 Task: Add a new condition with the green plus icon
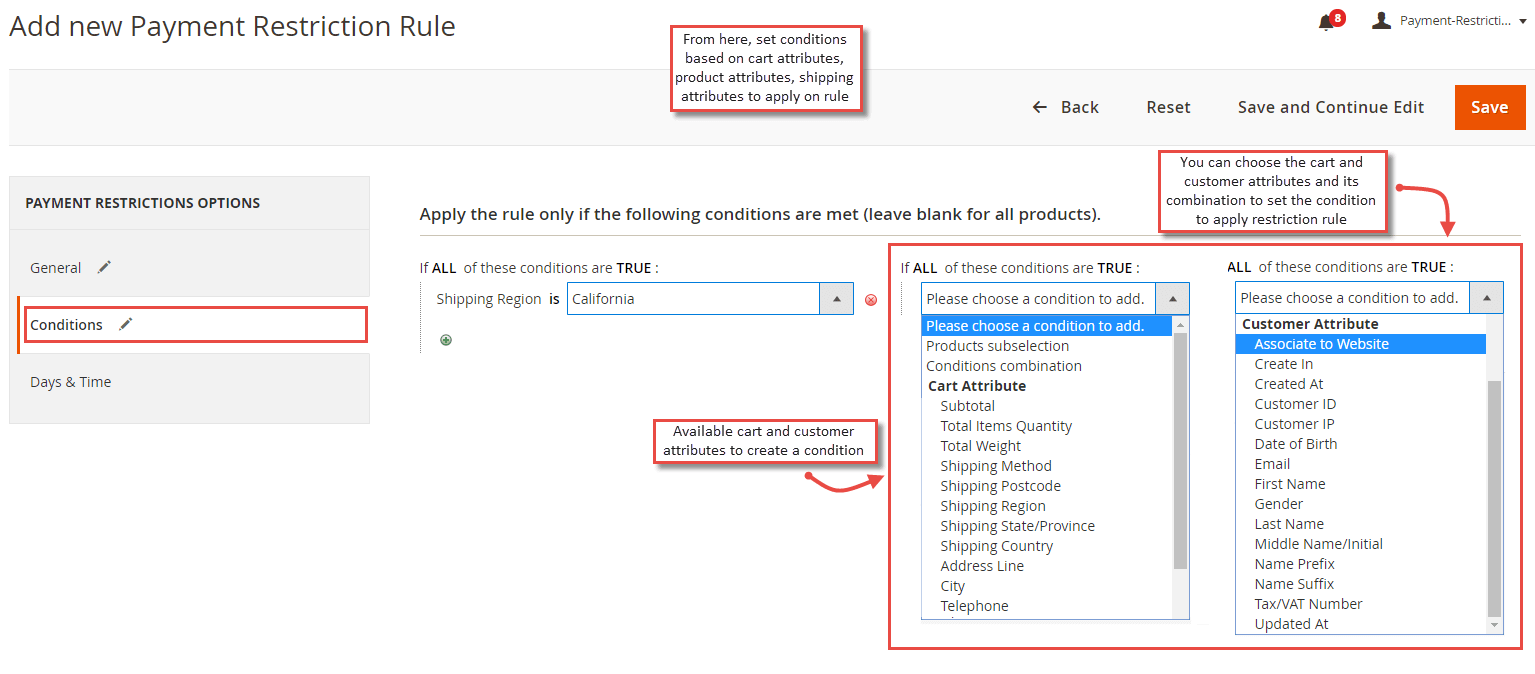click(445, 340)
